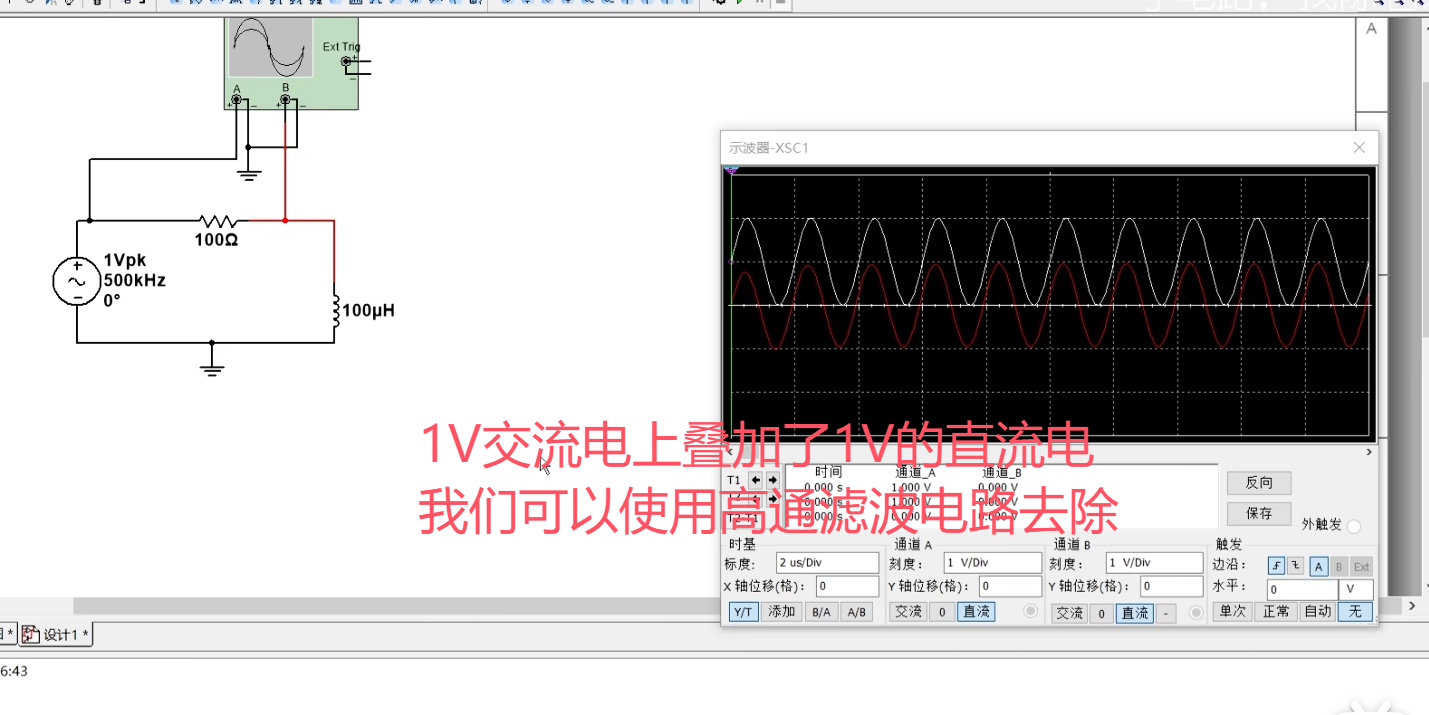Select rising edge trigger icon

point(1276,566)
